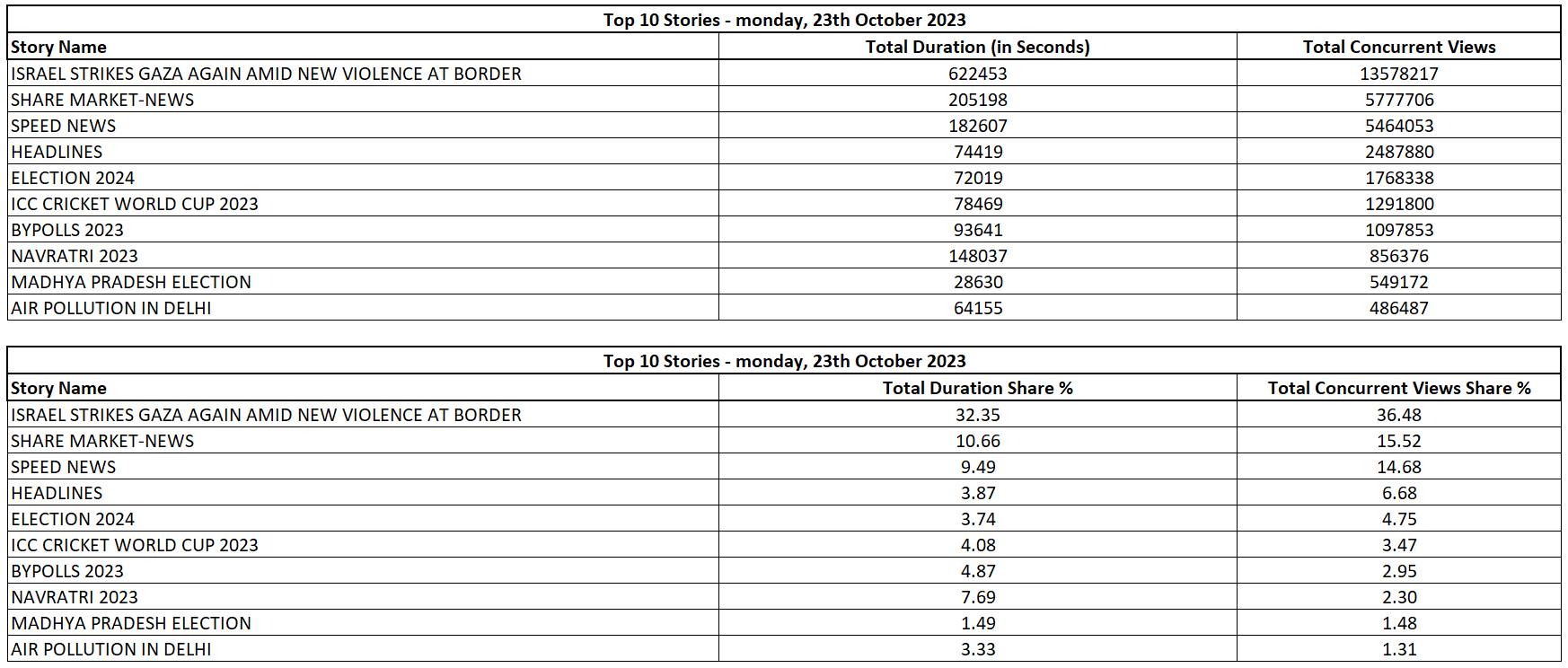Select the duration value 622453
Viewport: 1568px width, 668px height.
[977, 74]
